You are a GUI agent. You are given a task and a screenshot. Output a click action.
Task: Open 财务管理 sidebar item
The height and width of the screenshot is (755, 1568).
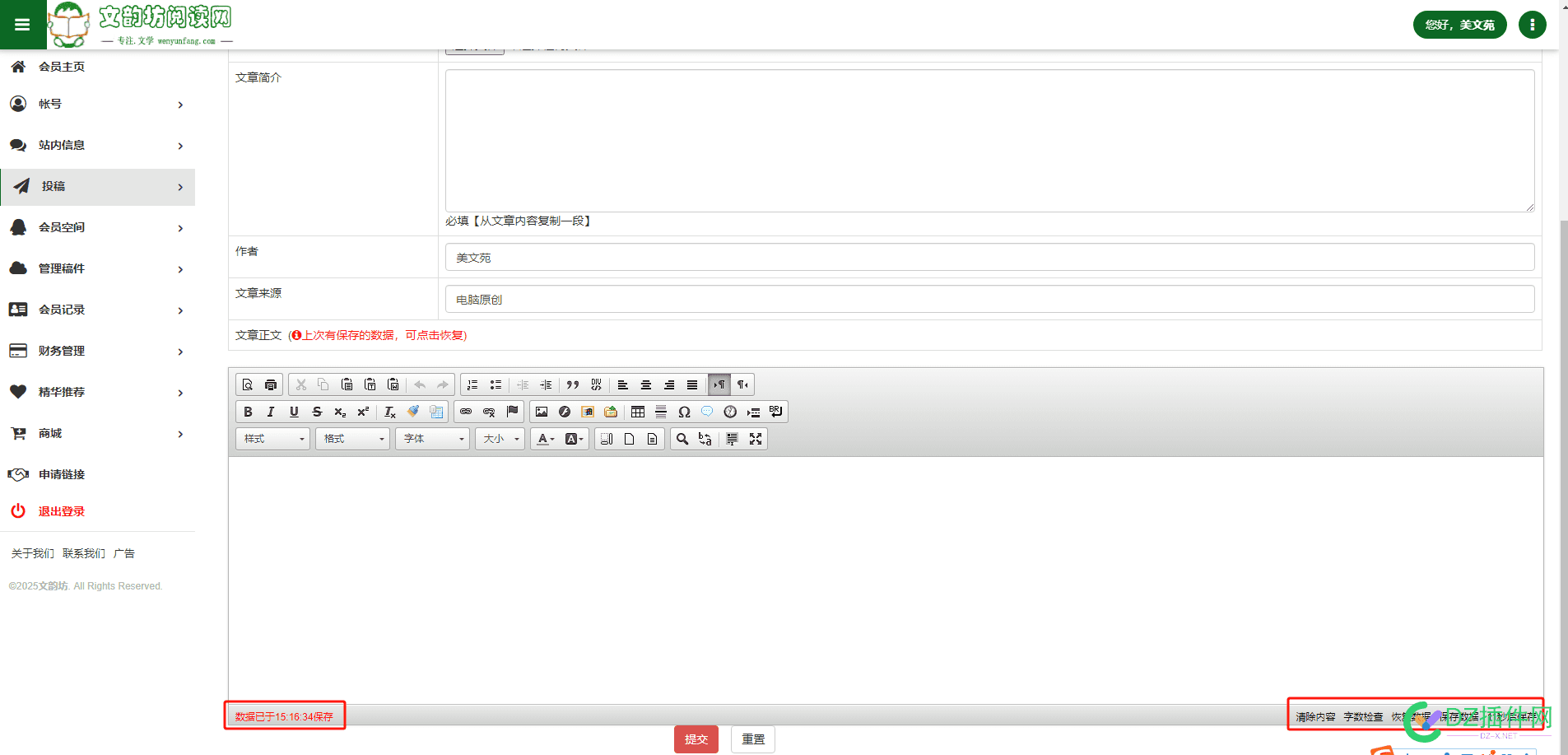click(x=97, y=351)
